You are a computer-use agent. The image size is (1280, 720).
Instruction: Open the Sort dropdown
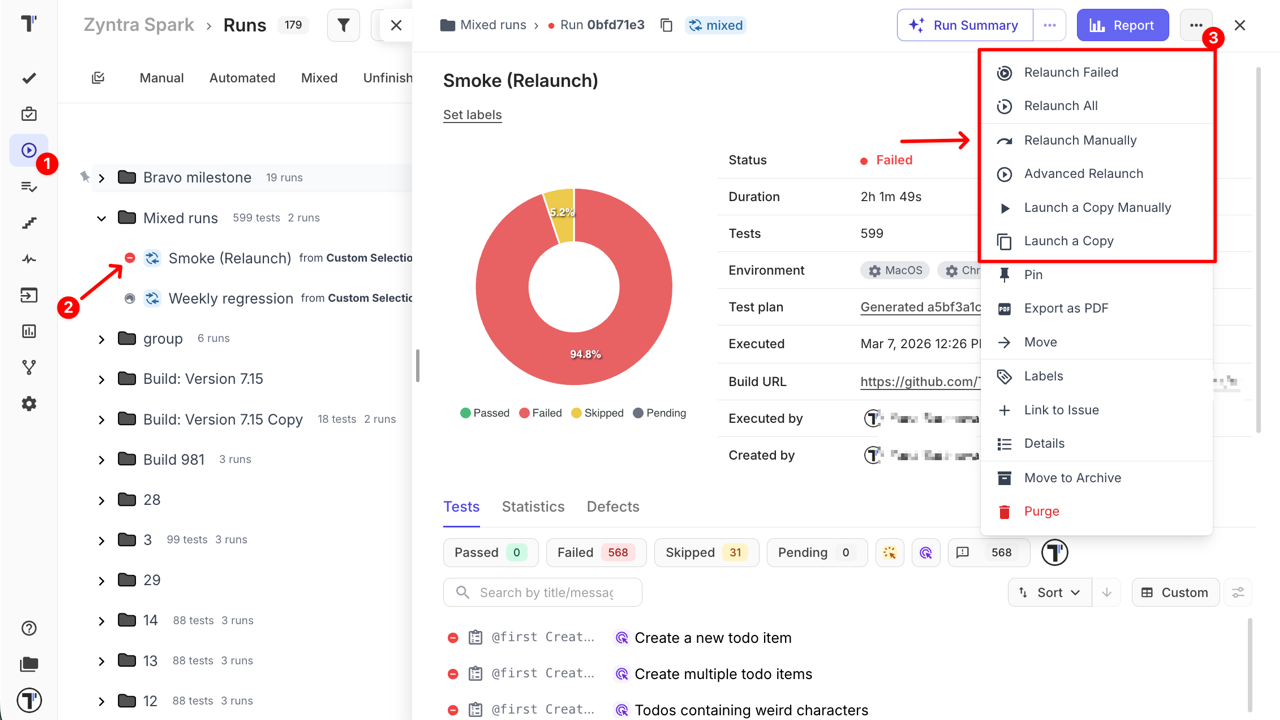[1049, 592]
